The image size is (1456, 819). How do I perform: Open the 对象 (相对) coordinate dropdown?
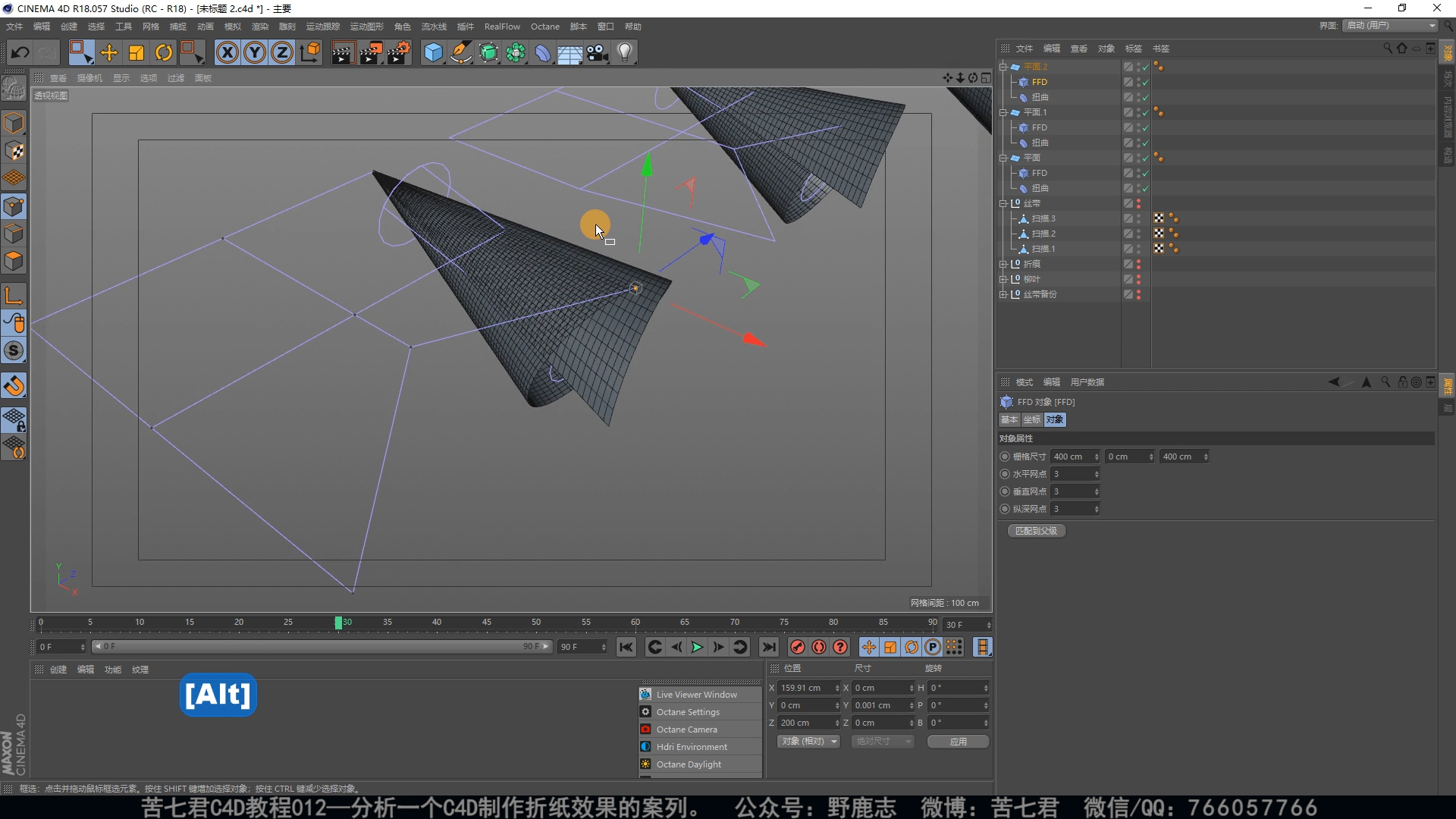point(808,742)
